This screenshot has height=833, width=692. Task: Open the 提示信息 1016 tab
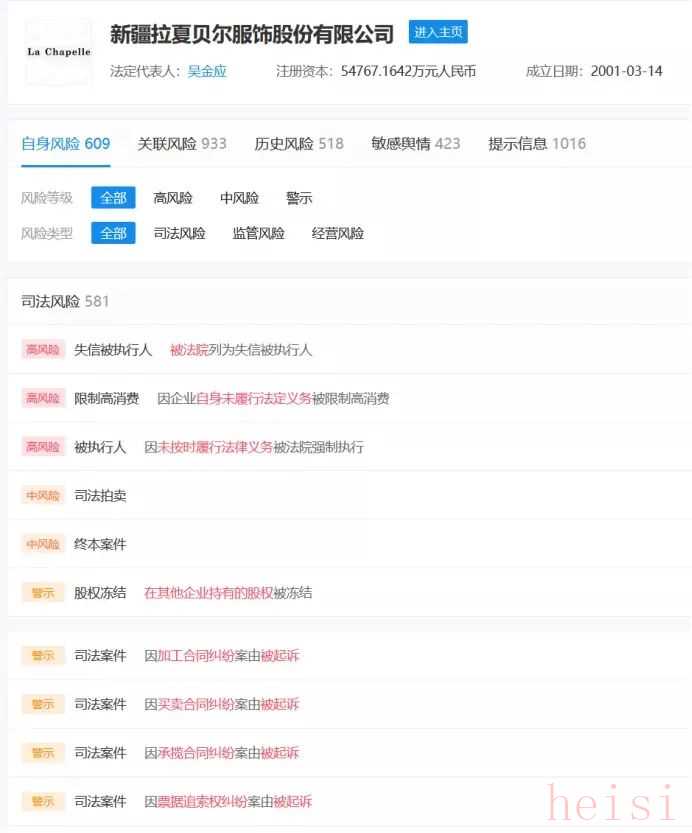click(x=537, y=144)
